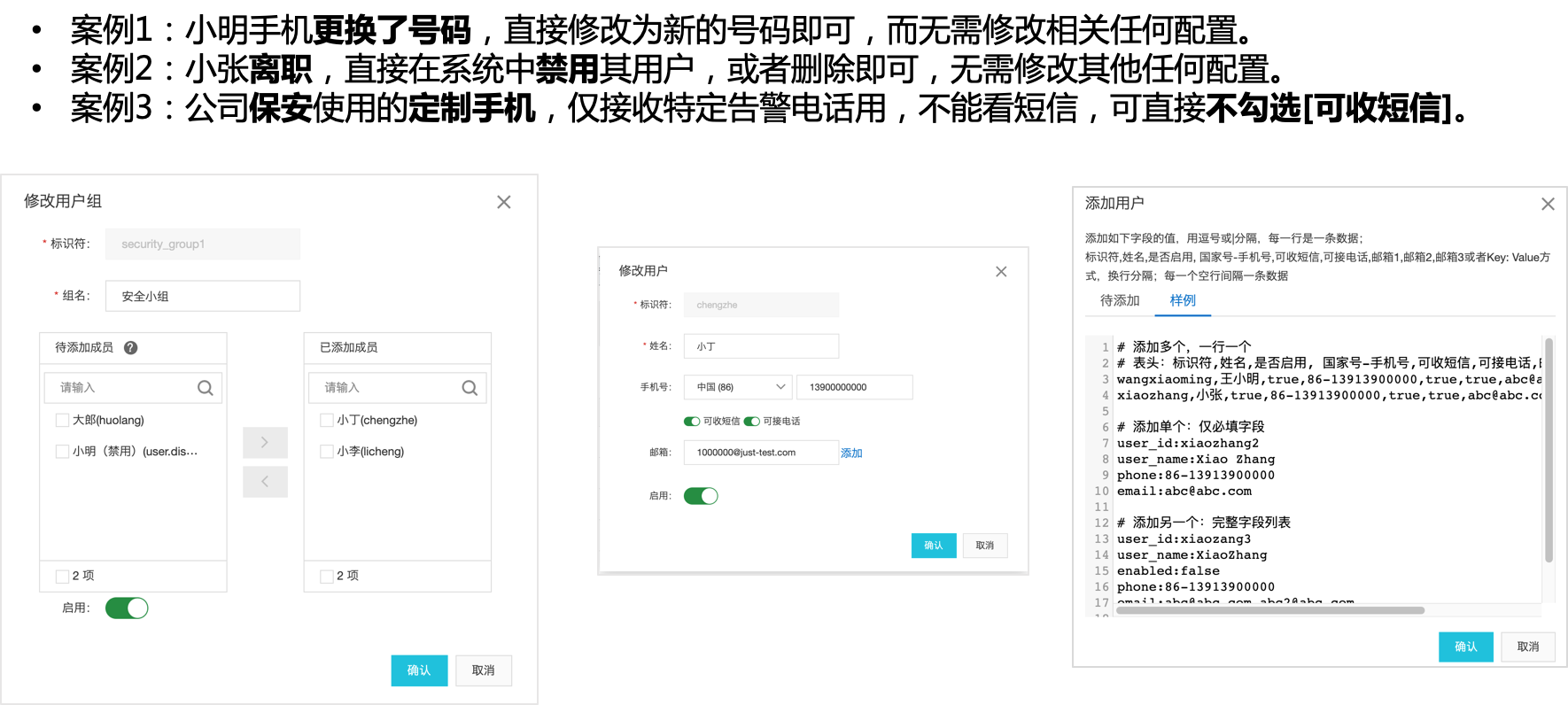
Task: Click 确认 in 修改用户 dialog
Action: coord(934,546)
